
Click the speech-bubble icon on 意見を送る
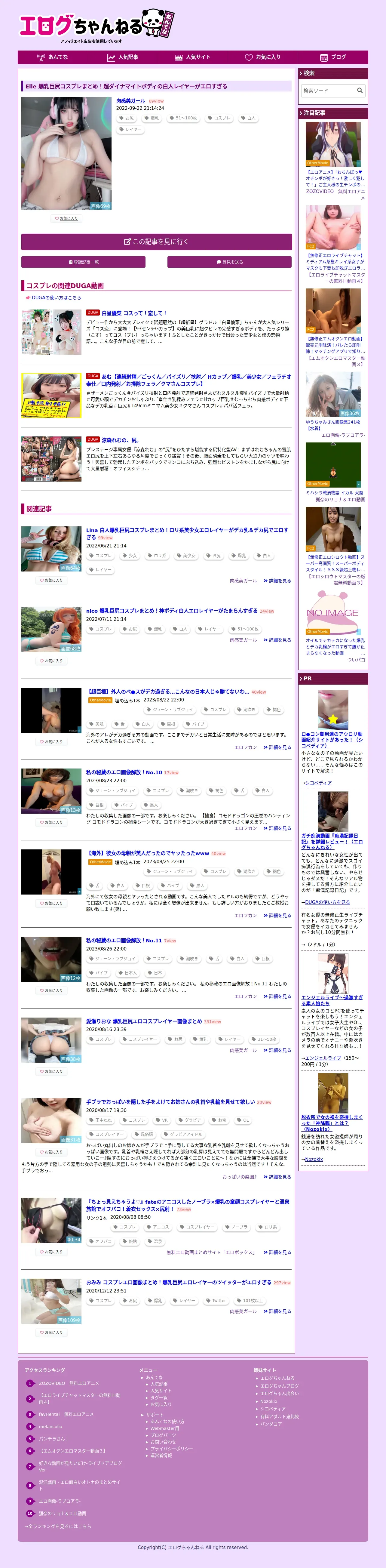coord(219,262)
